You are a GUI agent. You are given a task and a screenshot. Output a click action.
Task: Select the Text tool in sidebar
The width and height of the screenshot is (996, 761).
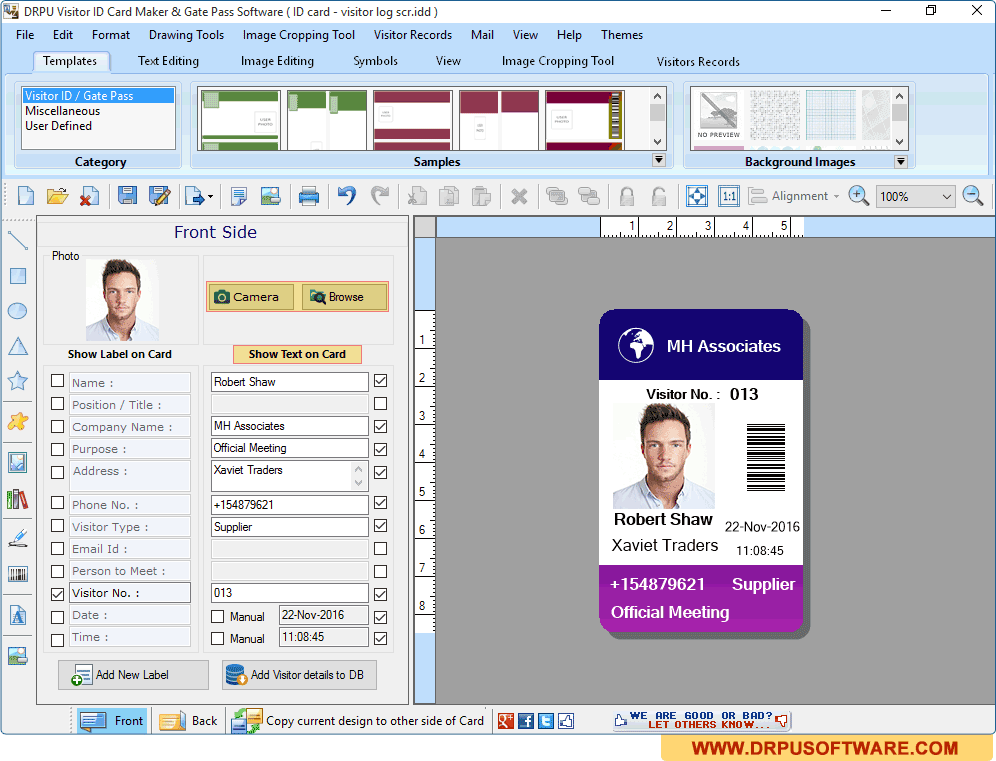18,615
